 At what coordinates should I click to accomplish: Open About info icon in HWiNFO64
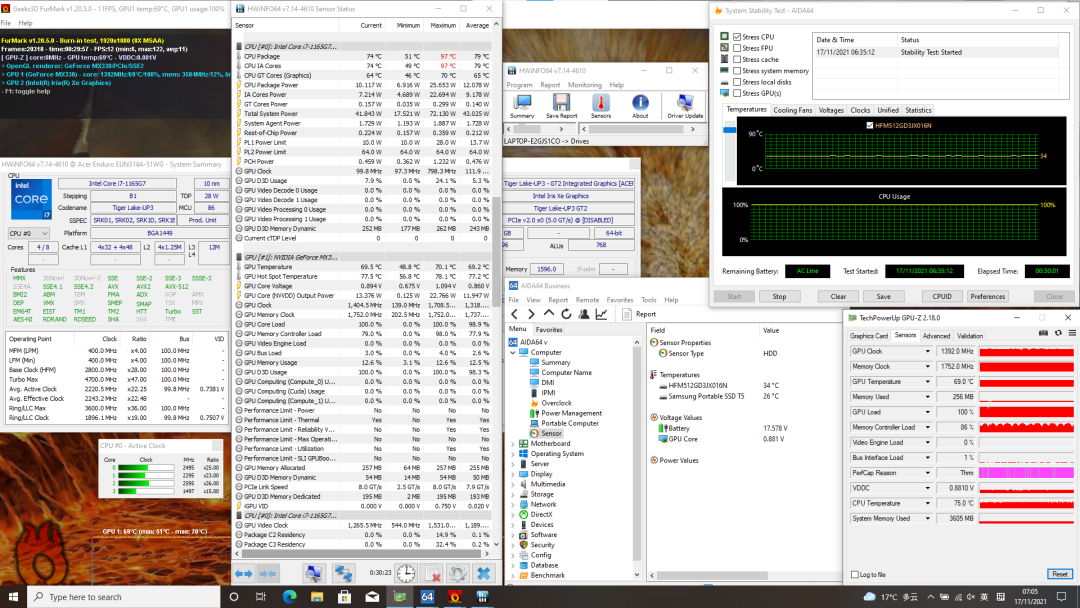640,106
